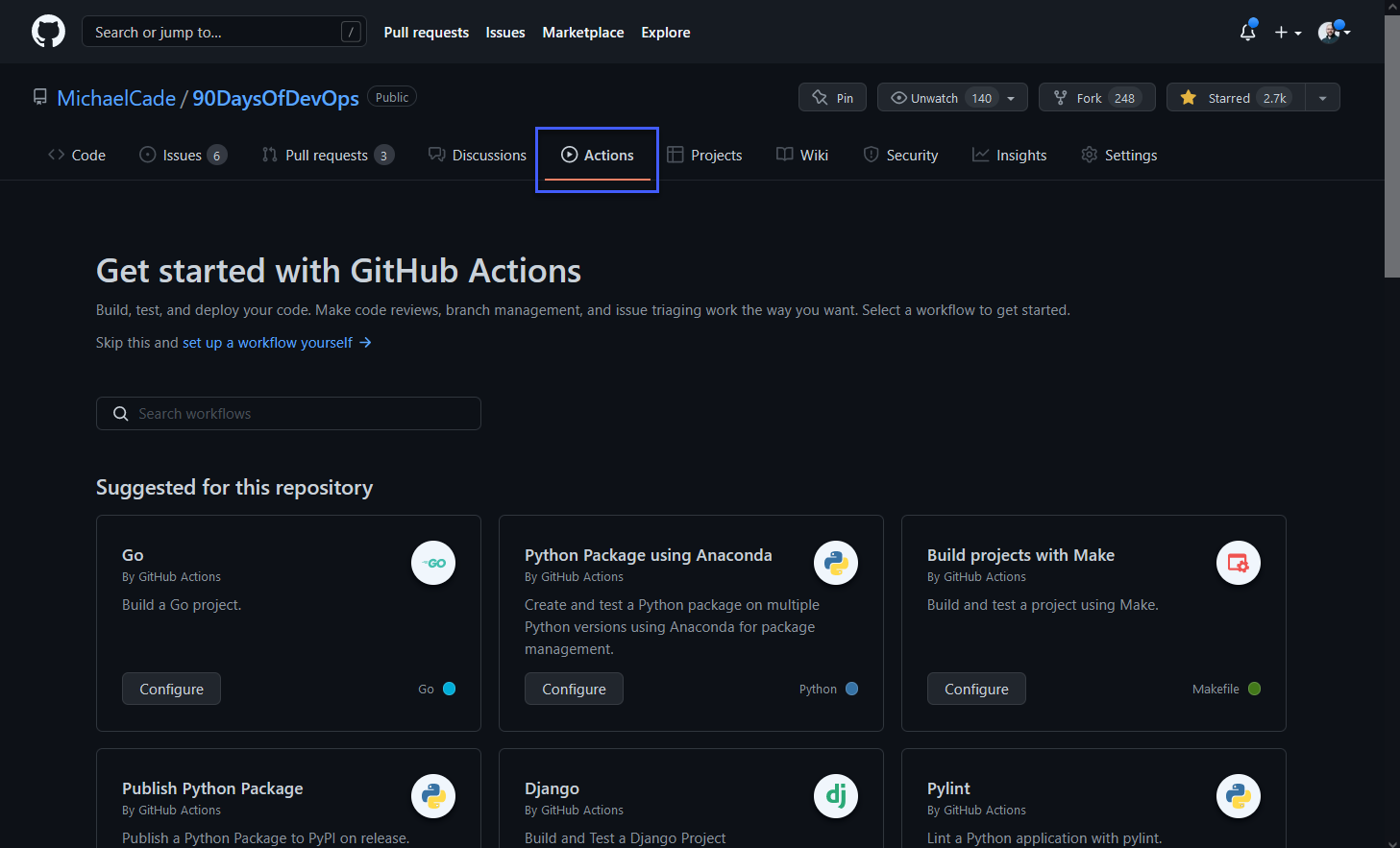Select the Django workflow icon
Screen dimensions: 1400x848
(x=835, y=796)
